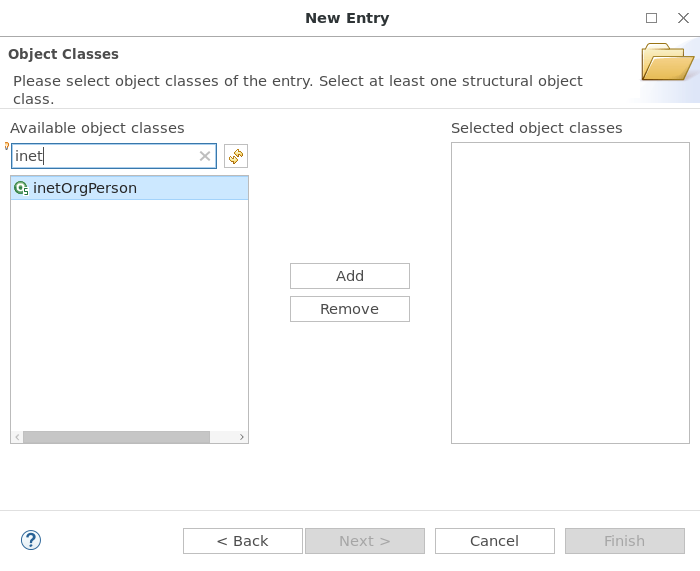Click the Add button
Screen dimensions: 700x571
[350, 276]
